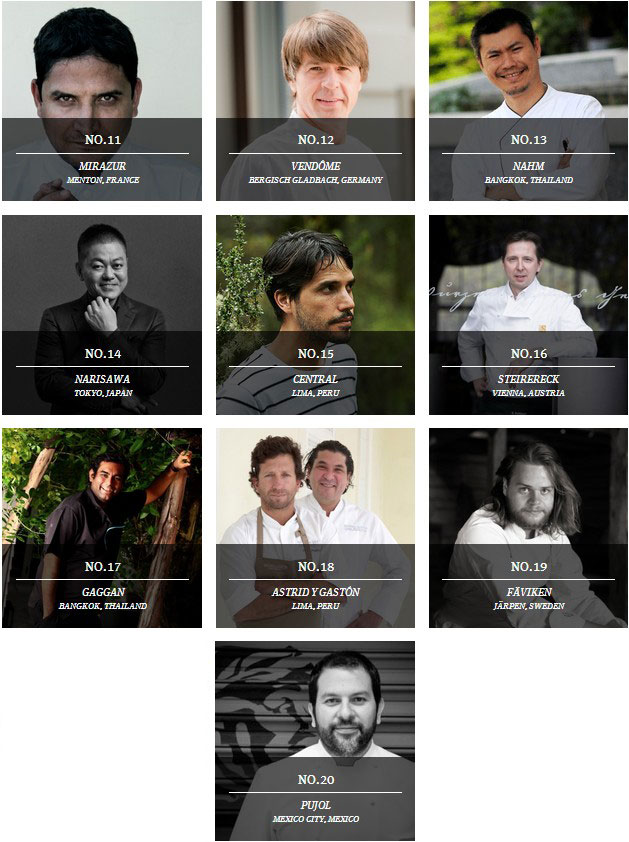Select the NO.13 Nahm chef card

point(529,101)
